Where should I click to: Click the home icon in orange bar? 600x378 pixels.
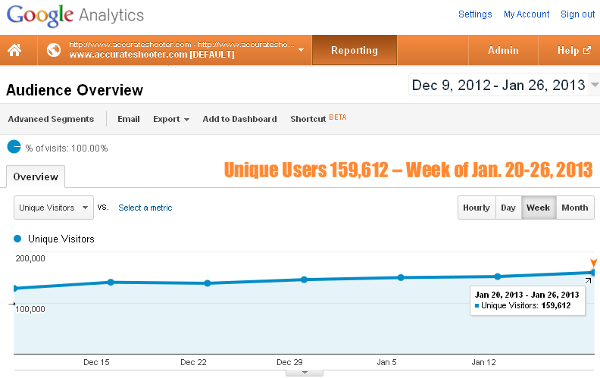[x=15, y=50]
